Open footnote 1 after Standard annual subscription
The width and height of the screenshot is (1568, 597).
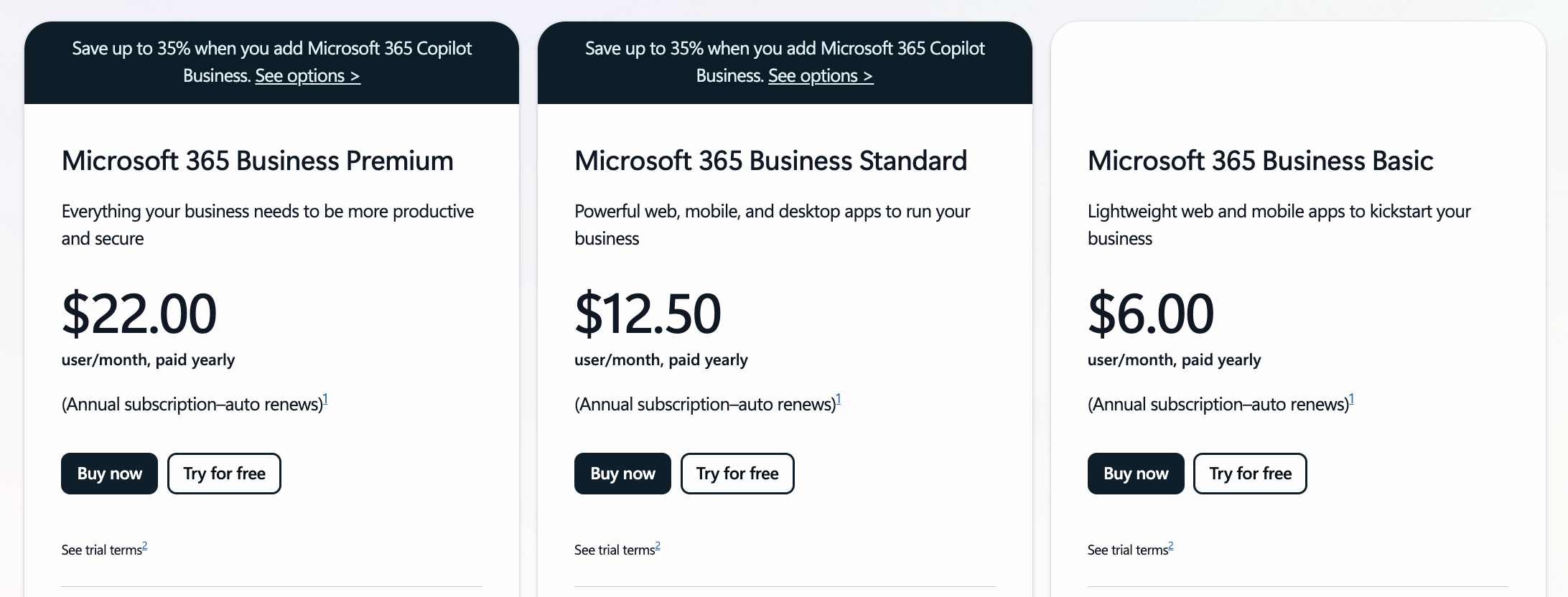(839, 399)
